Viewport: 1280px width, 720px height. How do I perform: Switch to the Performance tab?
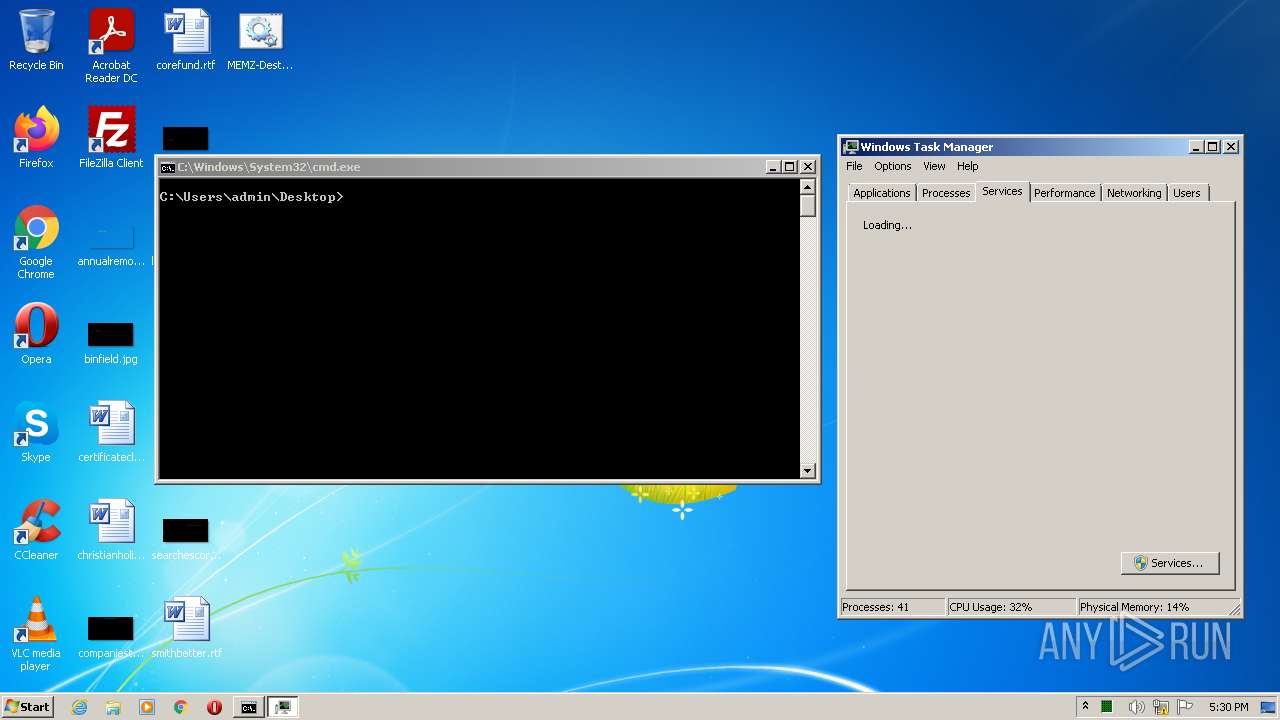[x=1064, y=193]
